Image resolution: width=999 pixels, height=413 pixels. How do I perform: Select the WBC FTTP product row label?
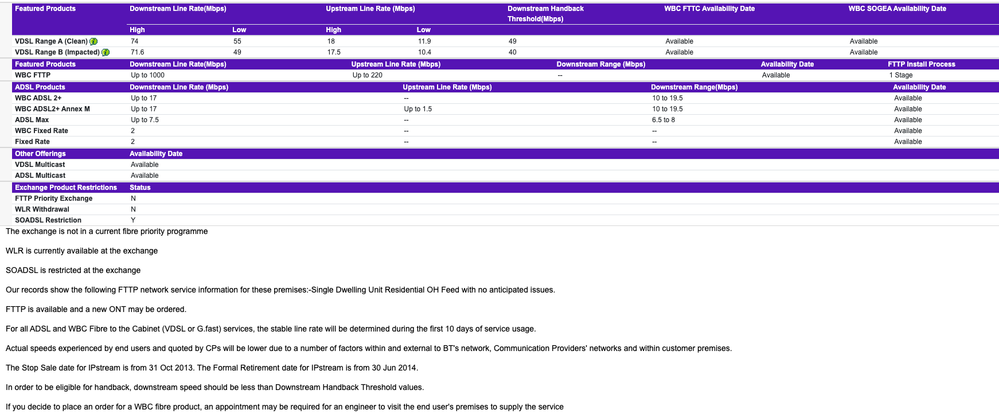32,75
